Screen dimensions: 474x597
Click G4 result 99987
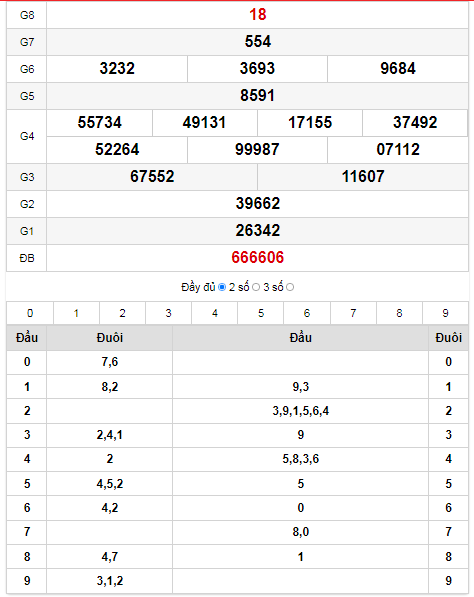tap(257, 149)
